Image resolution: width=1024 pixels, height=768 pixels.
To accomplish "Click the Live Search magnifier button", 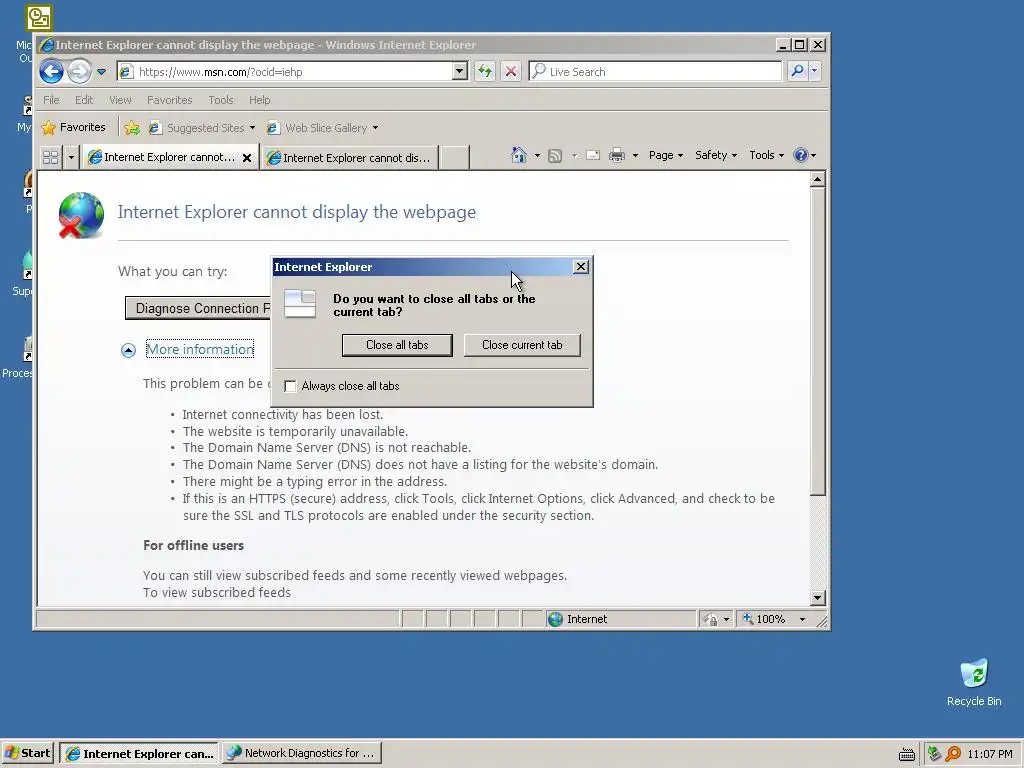I will pos(797,71).
